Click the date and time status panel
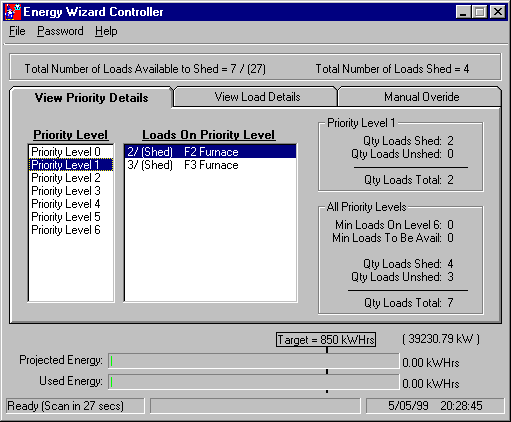511x422 pixels. [435, 406]
